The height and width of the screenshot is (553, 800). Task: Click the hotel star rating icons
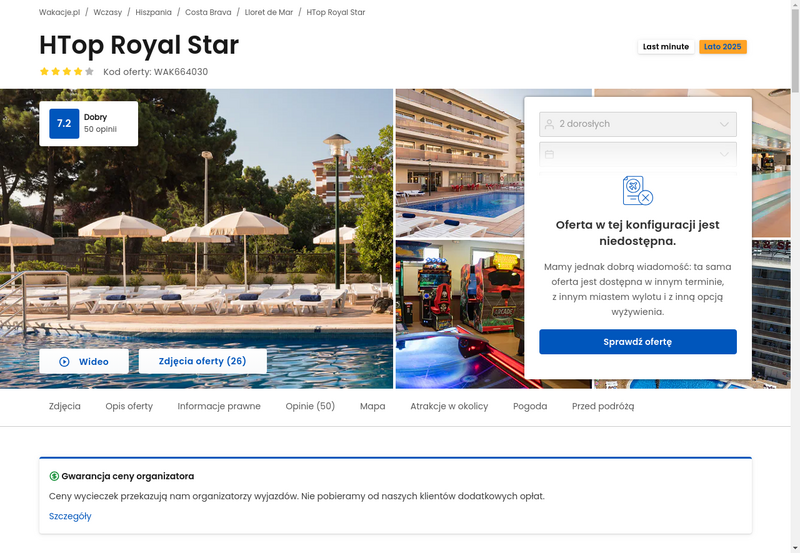(x=67, y=71)
